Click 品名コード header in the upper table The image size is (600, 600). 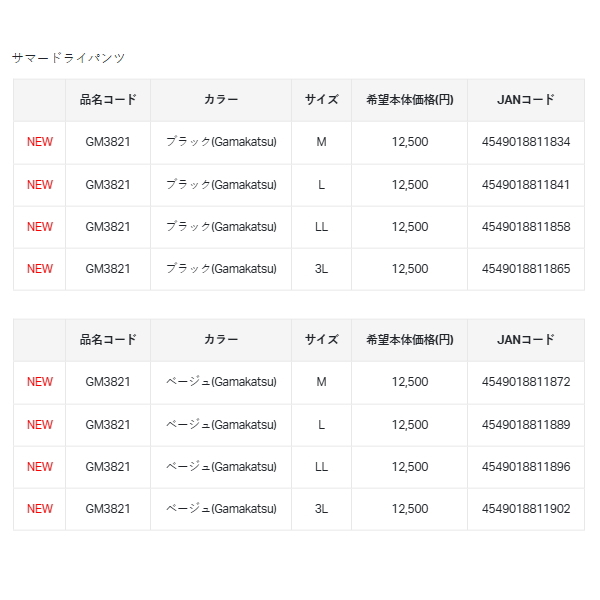pos(108,100)
